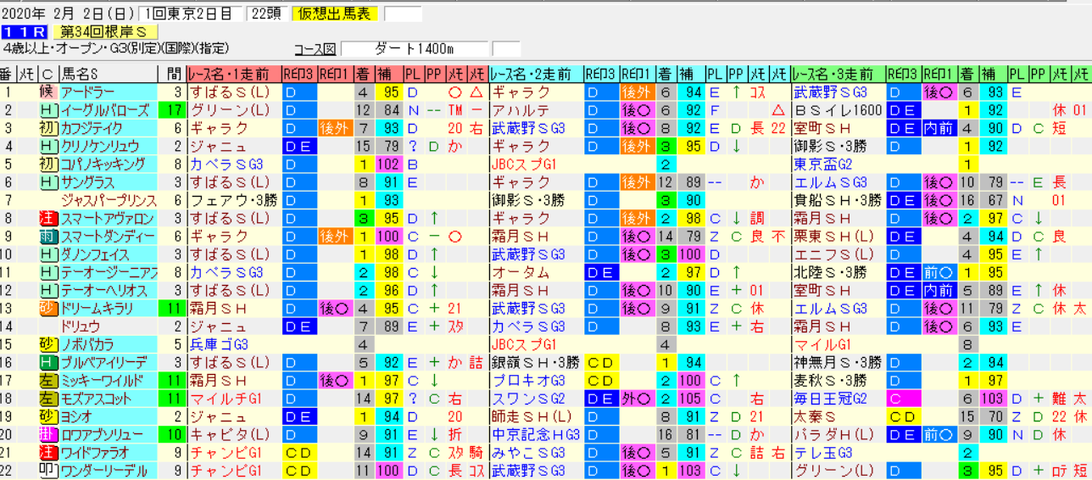The height and width of the screenshot is (480, 1092).
Task: Select the 初 badge beside コパノキッキング
Action: (x=47, y=164)
